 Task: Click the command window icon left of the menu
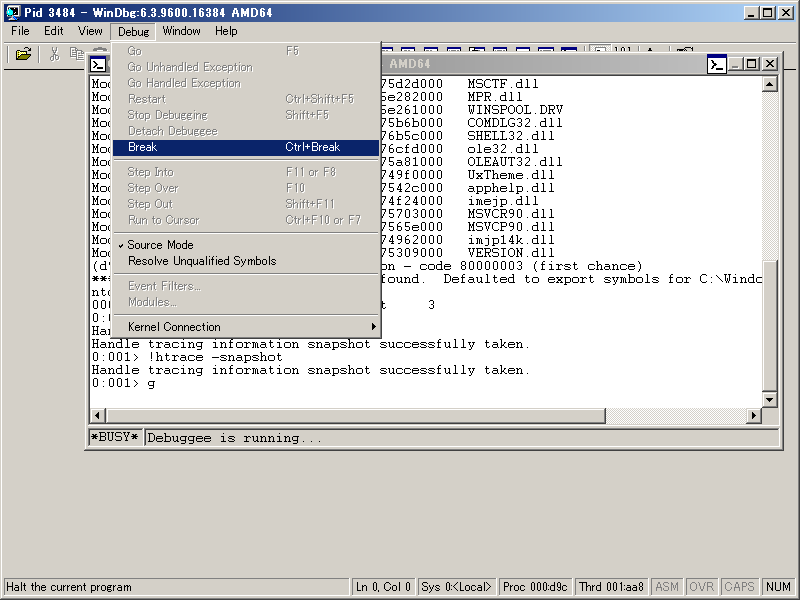(97, 64)
